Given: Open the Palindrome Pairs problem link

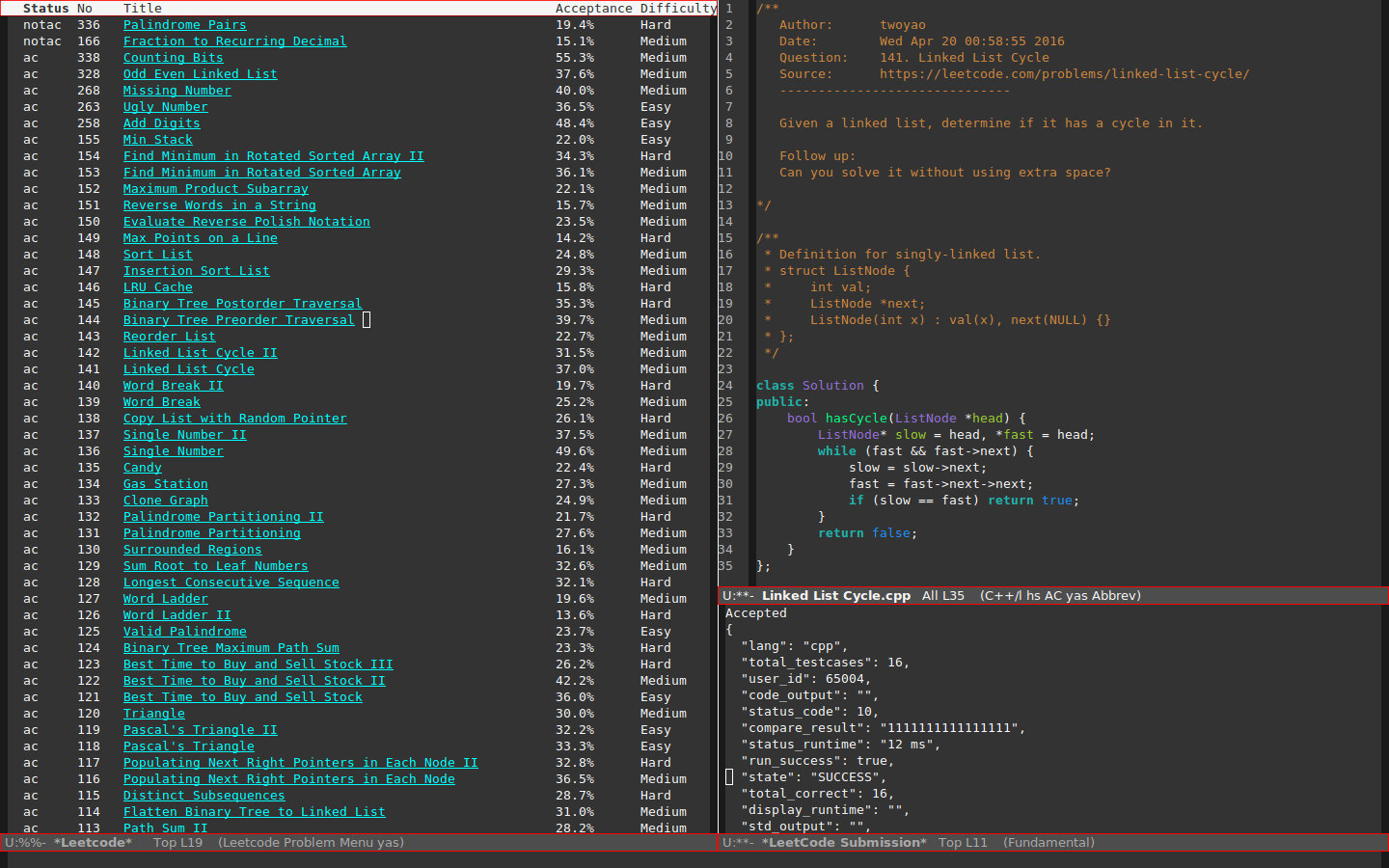Looking at the screenshot, I should [184, 25].
